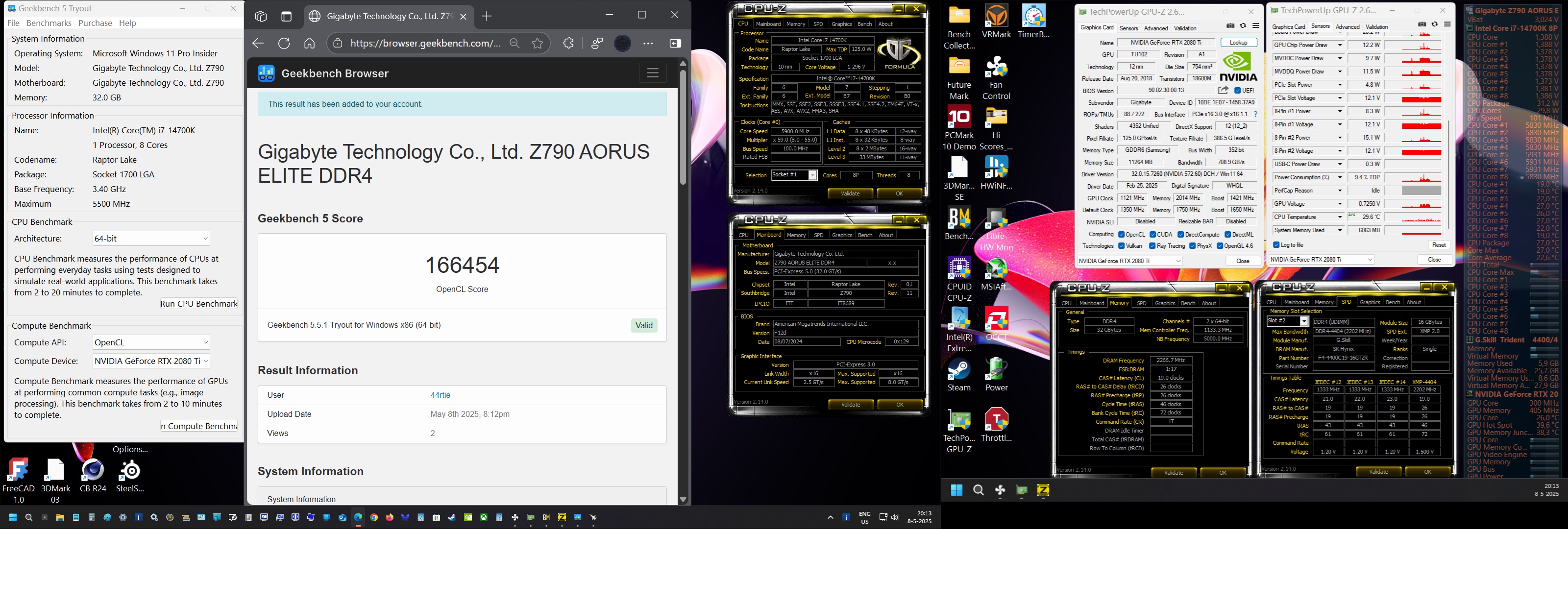The width and height of the screenshot is (1568, 604).
Task: Click the Edge address bar URL
Action: click(x=425, y=43)
